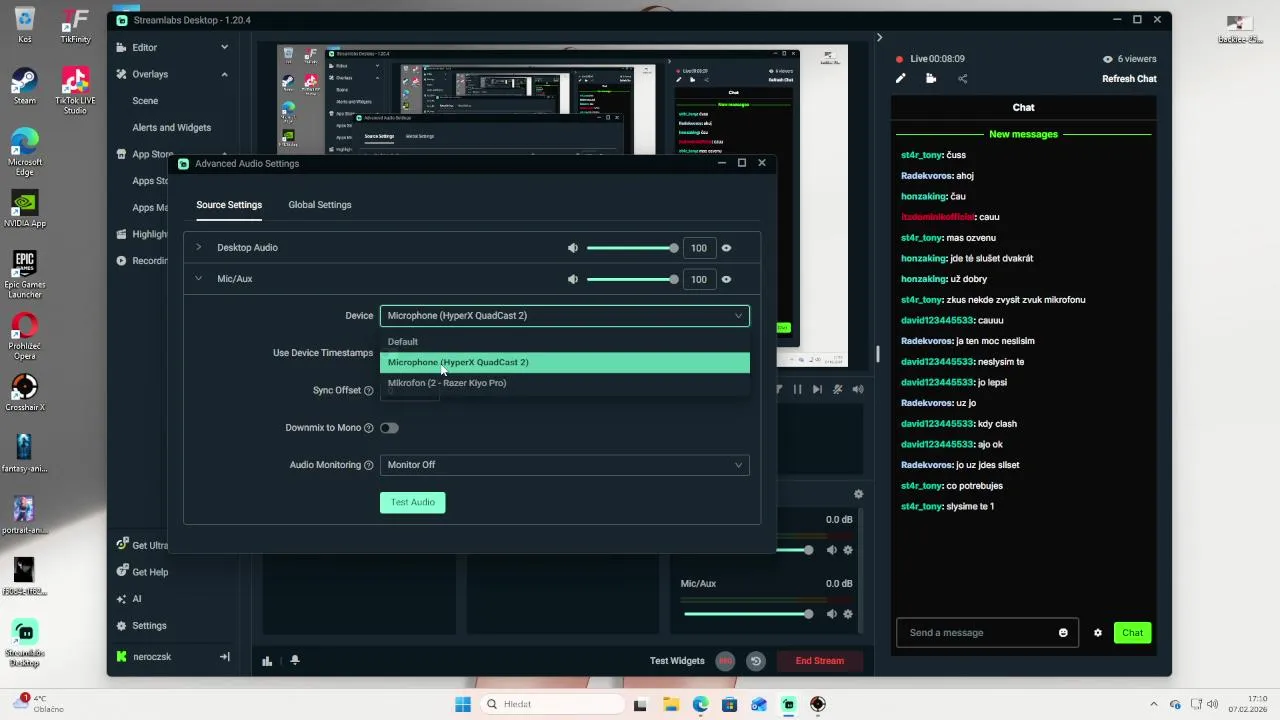1280x720 pixels.
Task: Select Microphone (HyperX QuadCast 2) option
Action: [564, 362]
